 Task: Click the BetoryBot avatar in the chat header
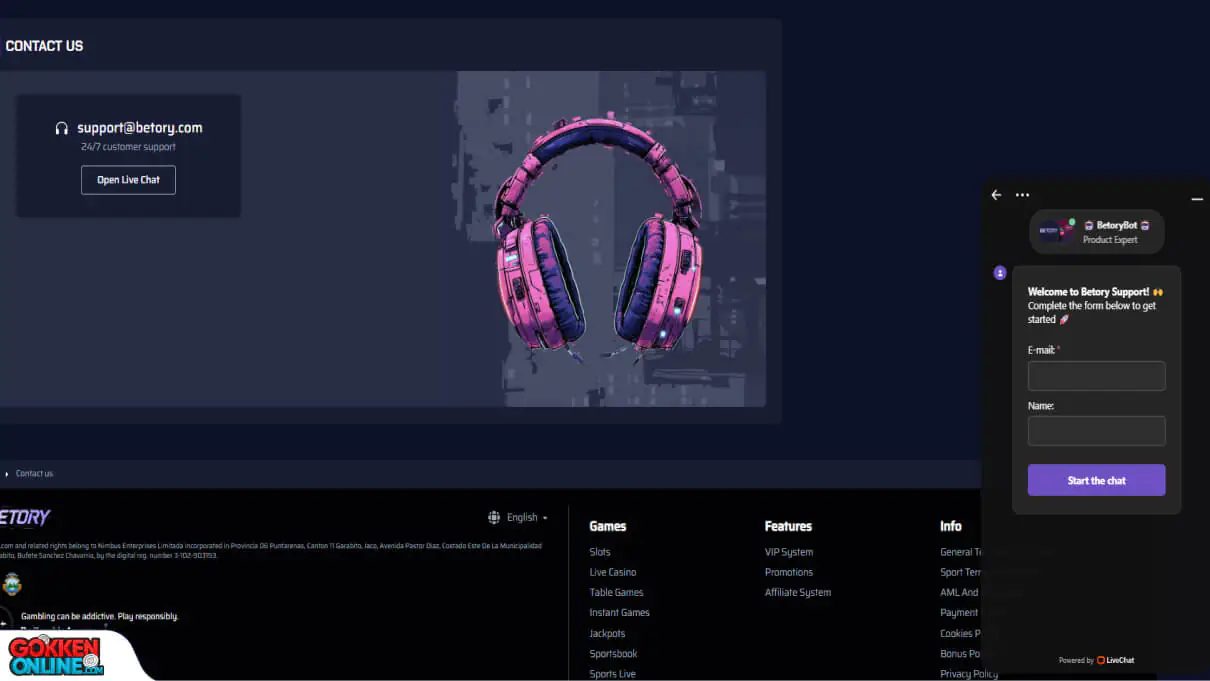(x=1055, y=231)
